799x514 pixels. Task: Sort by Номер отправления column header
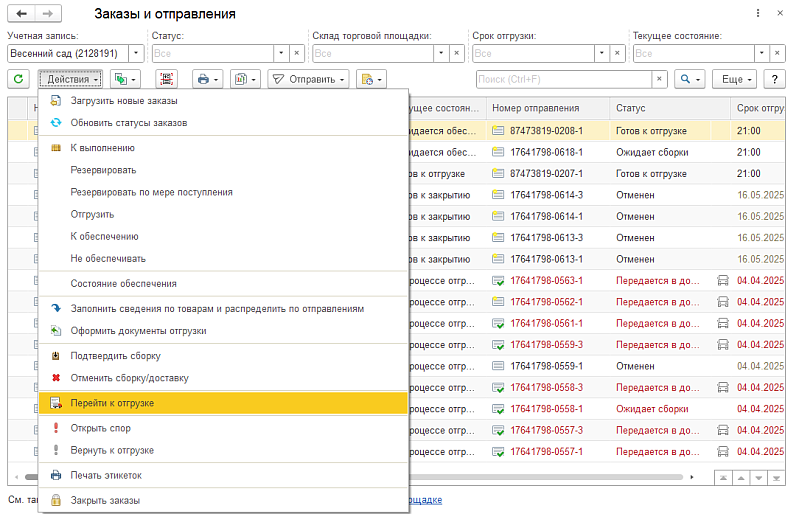click(x=548, y=108)
